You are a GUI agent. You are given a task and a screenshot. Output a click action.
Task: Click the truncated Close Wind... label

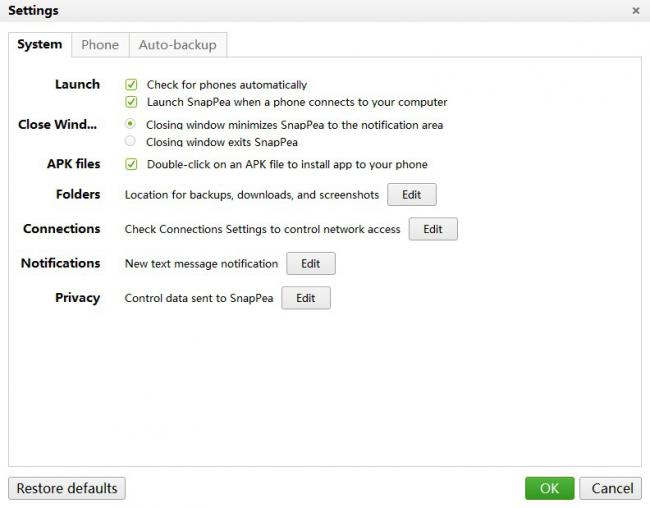click(59, 125)
